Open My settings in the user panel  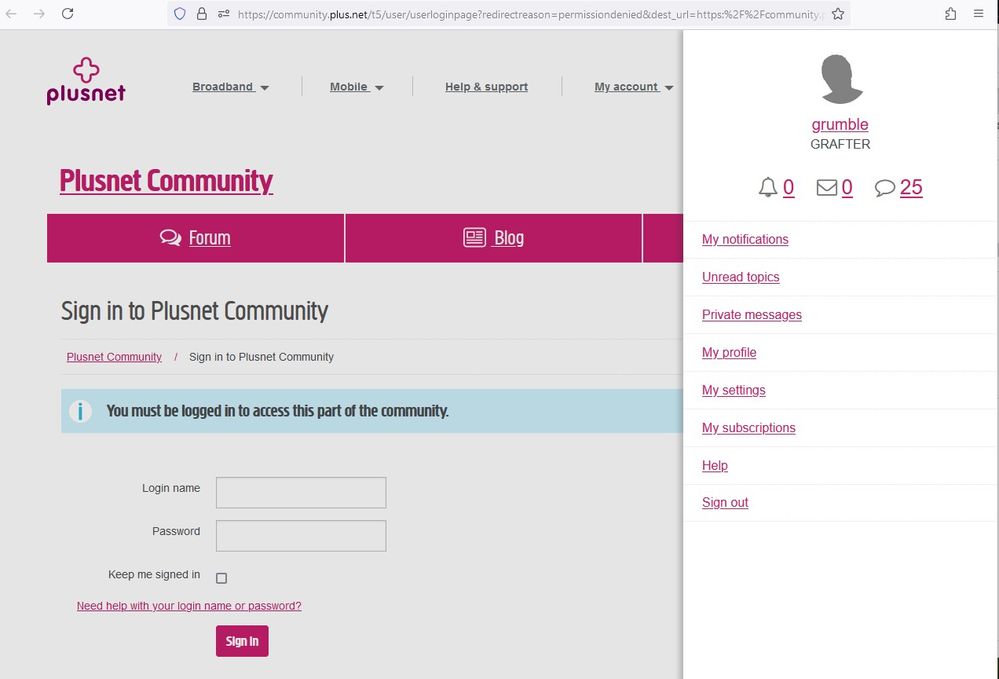click(x=733, y=390)
